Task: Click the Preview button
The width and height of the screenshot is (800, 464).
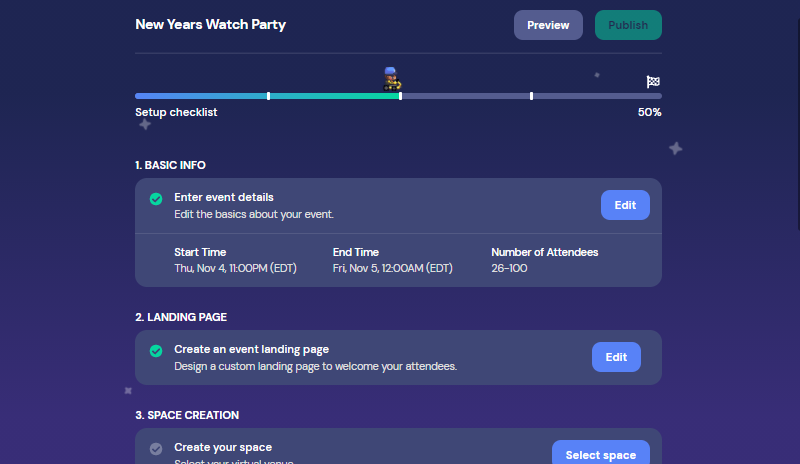Action: coord(548,25)
